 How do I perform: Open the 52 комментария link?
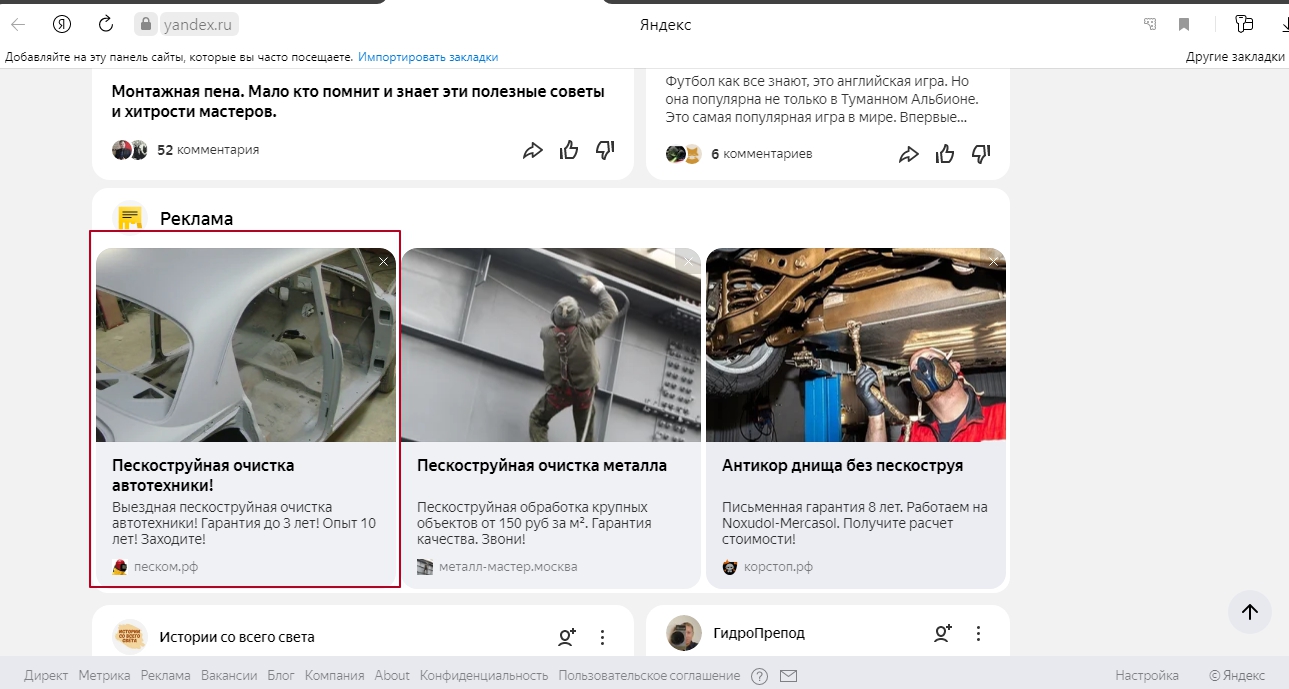click(x=208, y=150)
